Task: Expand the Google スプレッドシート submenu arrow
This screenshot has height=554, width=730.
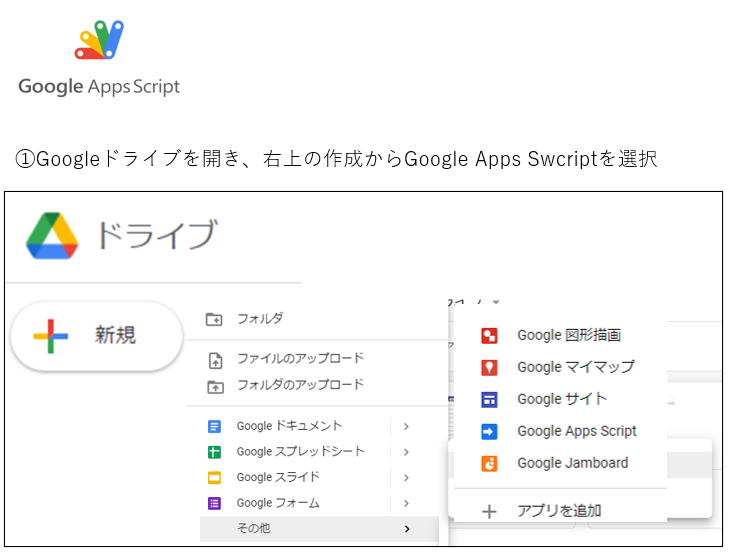Action: point(406,452)
